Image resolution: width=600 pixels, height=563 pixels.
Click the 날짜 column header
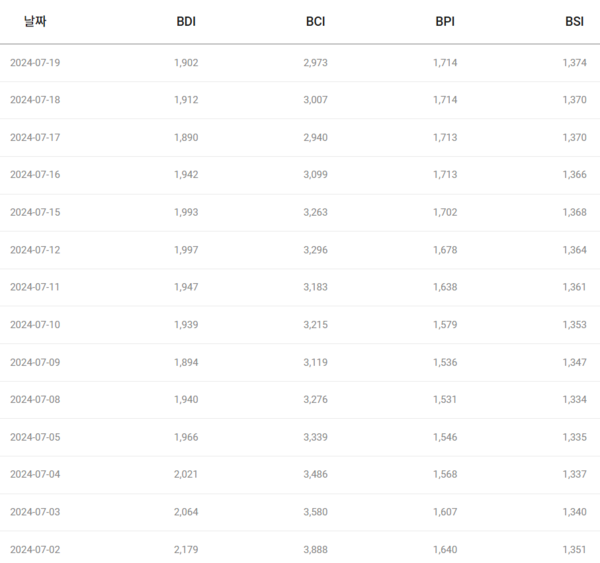[x=34, y=21]
